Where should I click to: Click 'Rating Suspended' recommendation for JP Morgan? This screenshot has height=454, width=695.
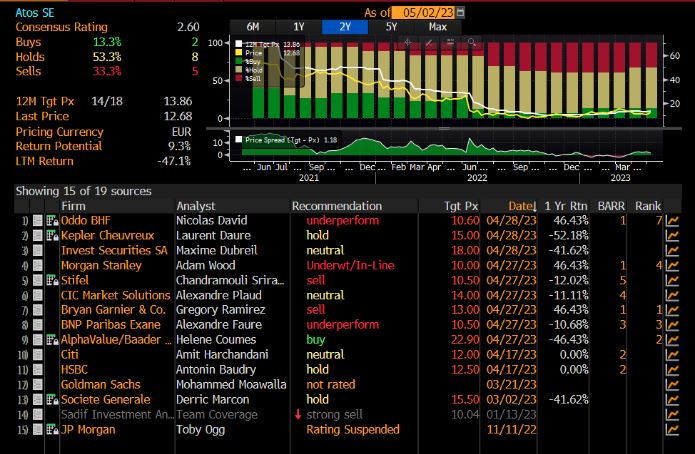(x=353, y=430)
